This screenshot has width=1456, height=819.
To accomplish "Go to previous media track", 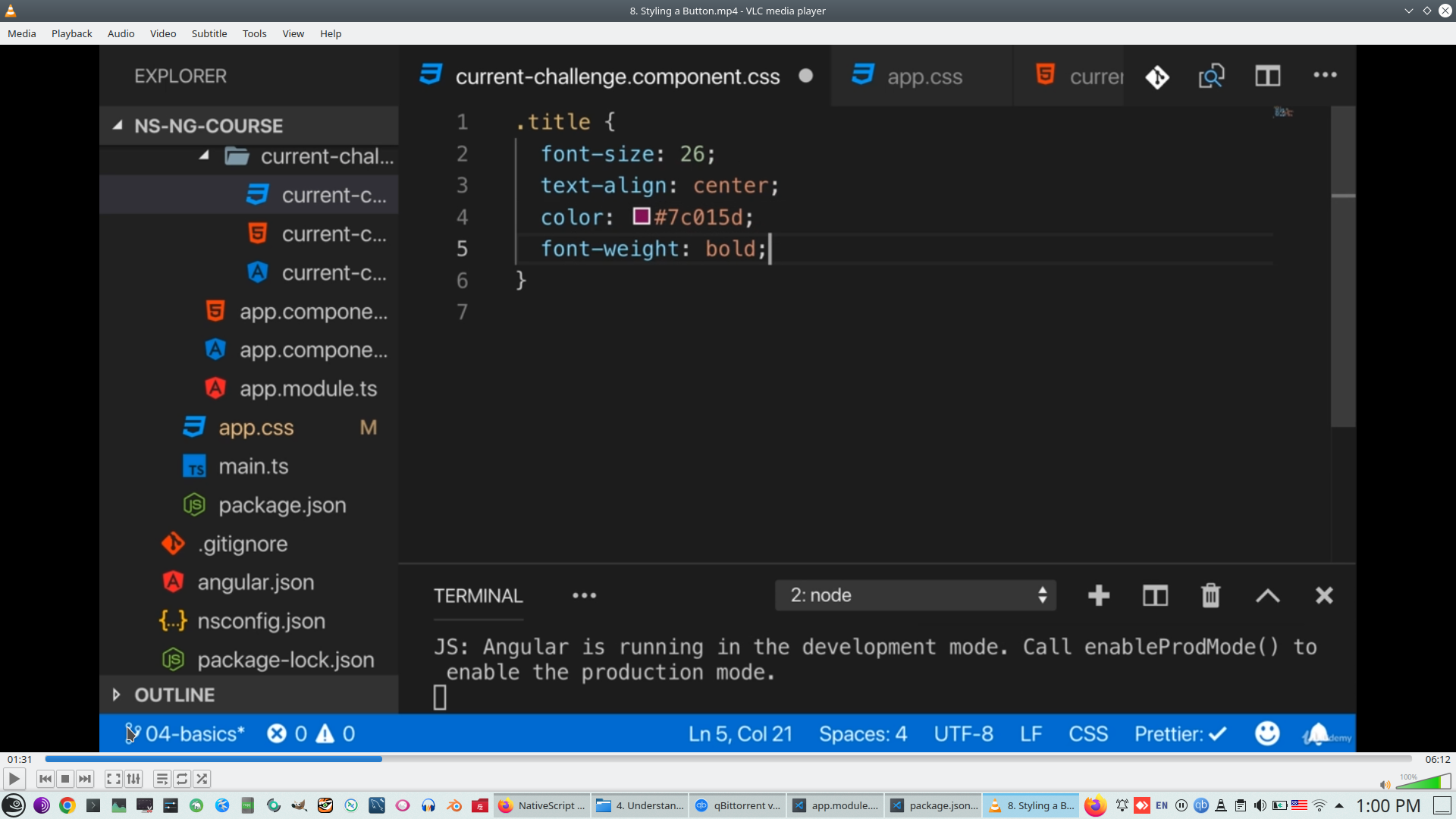I will tap(45, 779).
